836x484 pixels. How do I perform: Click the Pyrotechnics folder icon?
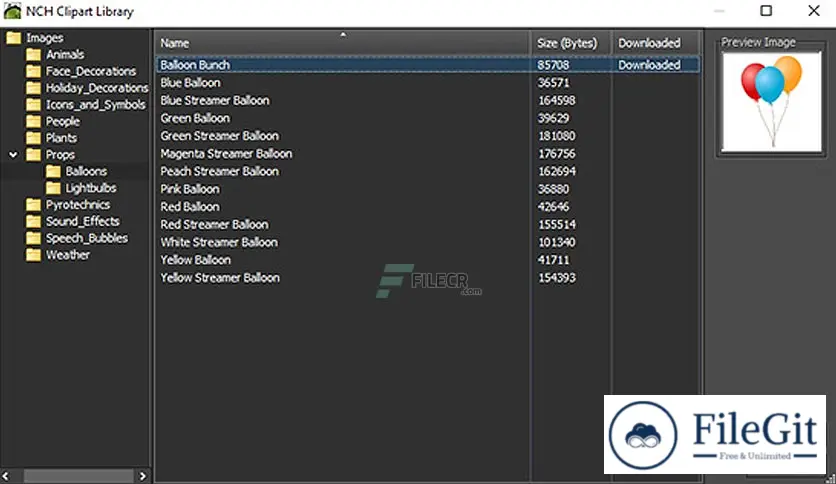tap(33, 205)
